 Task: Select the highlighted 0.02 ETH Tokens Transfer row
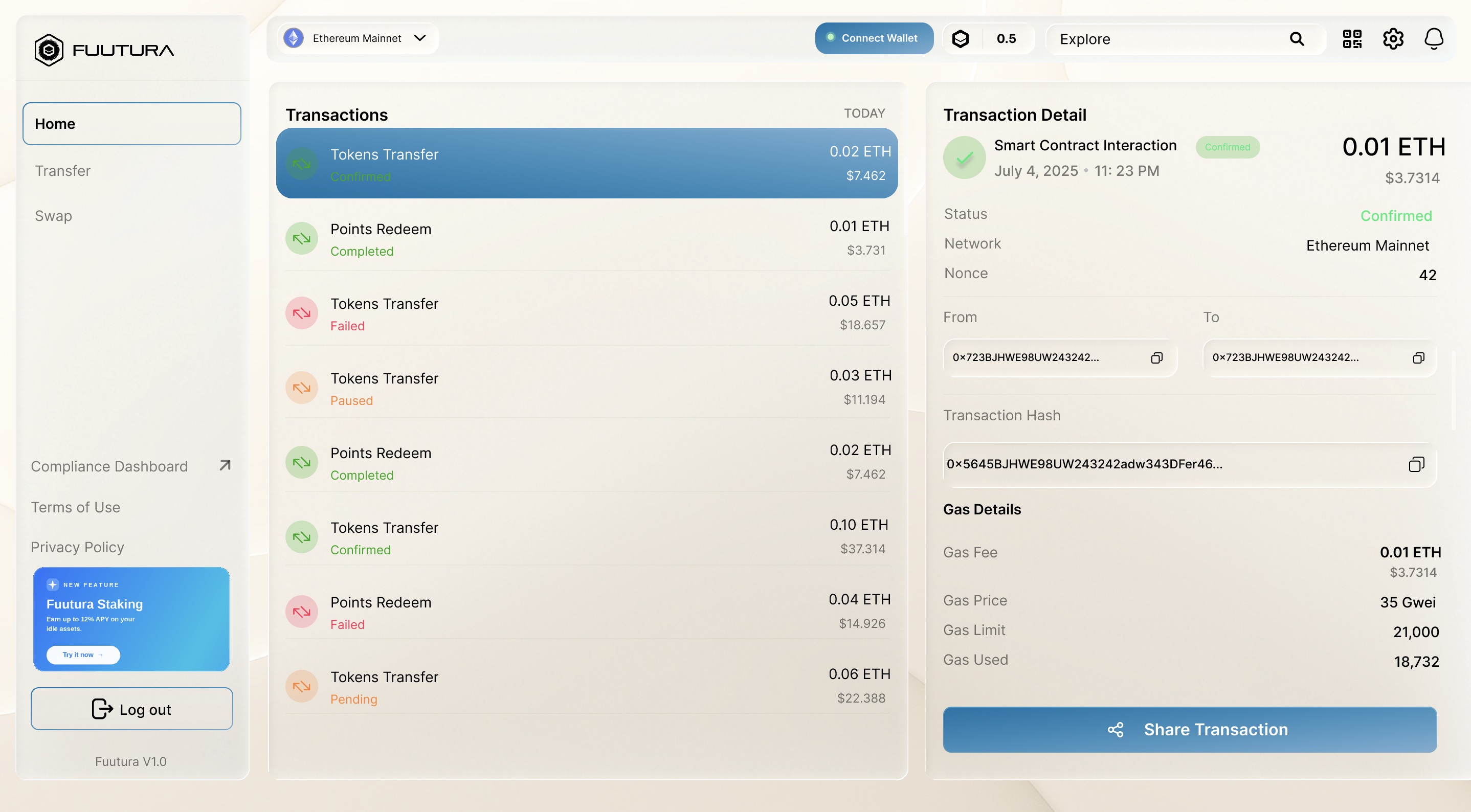(587, 163)
